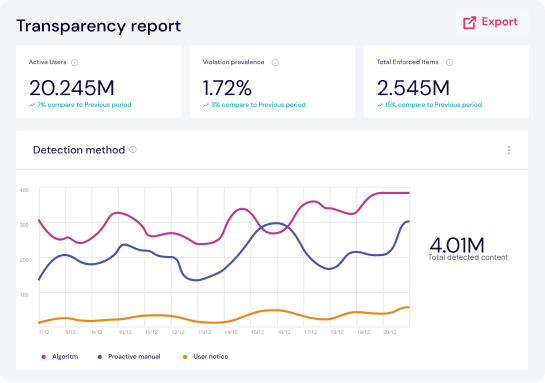Image resolution: width=545 pixels, height=383 pixels.
Task: Click the 20.245M Active Users value
Action: (72, 88)
